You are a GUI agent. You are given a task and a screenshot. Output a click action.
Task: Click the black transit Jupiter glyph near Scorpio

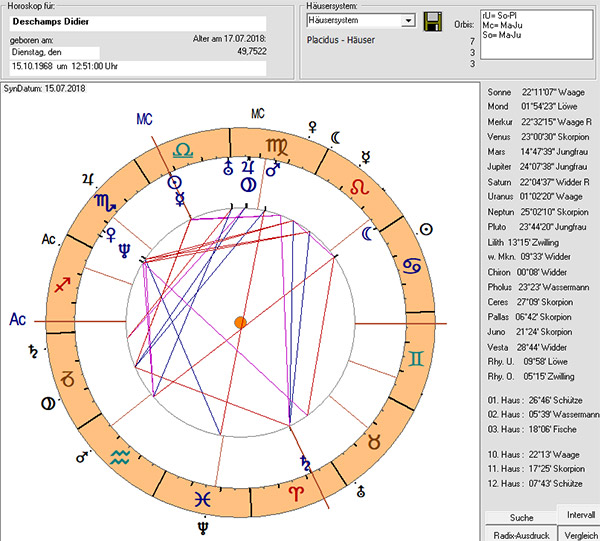click(x=88, y=179)
